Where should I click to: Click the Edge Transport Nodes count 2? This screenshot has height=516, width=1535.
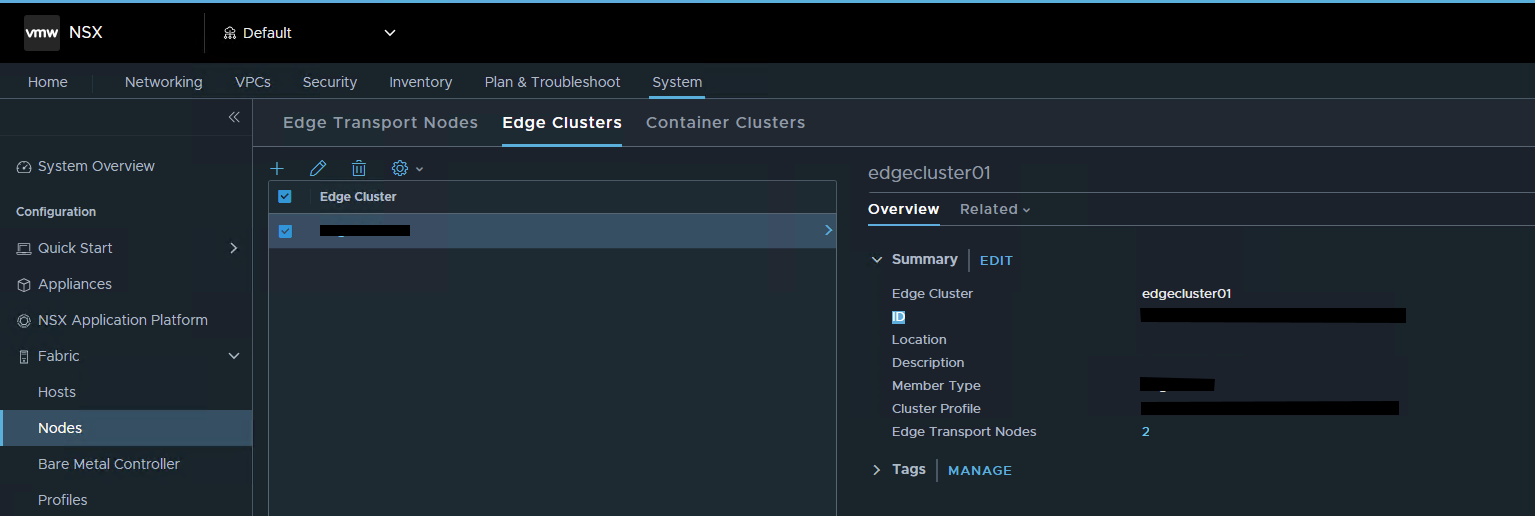pos(1146,432)
